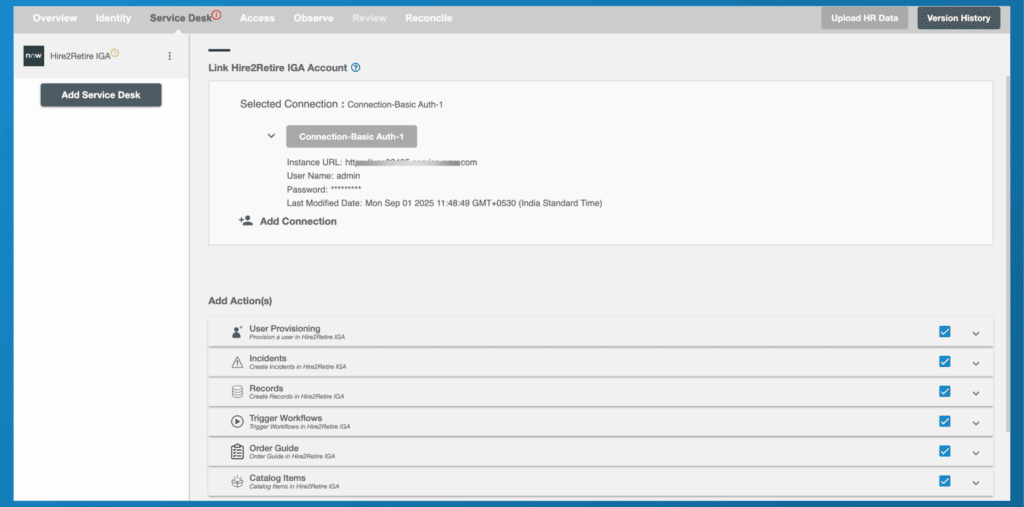This screenshot has width=1024, height=507.
Task: Open the three-dot menu for Hire2Retire IGA
Action: [170, 56]
